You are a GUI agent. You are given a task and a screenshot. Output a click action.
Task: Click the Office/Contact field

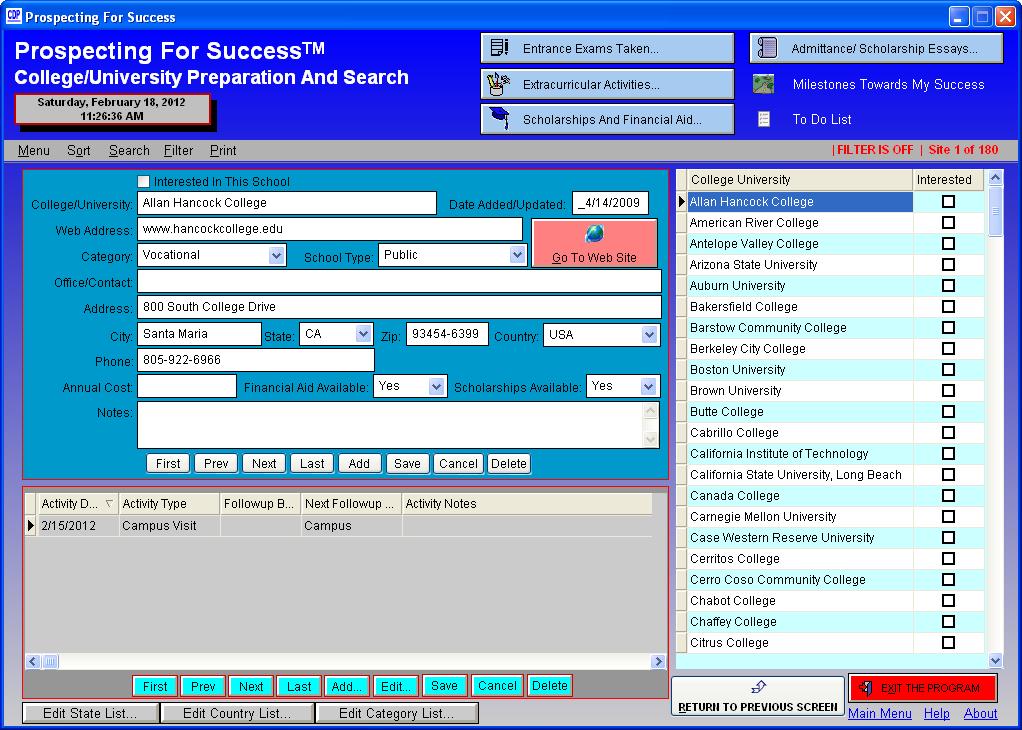pos(400,282)
